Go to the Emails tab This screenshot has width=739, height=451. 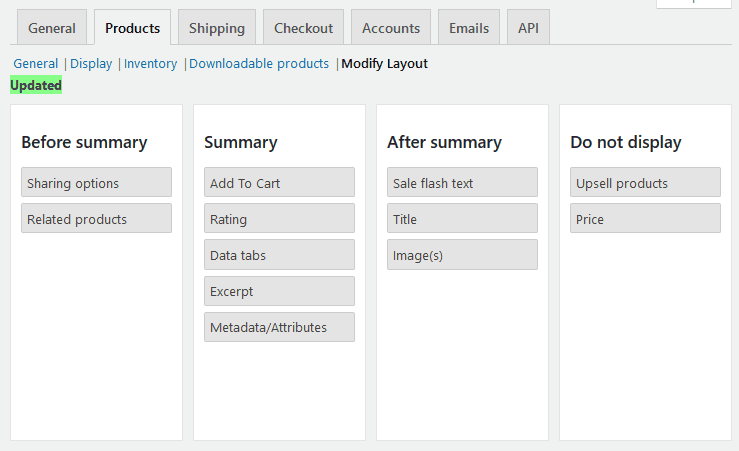pyautogui.click(x=469, y=28)
